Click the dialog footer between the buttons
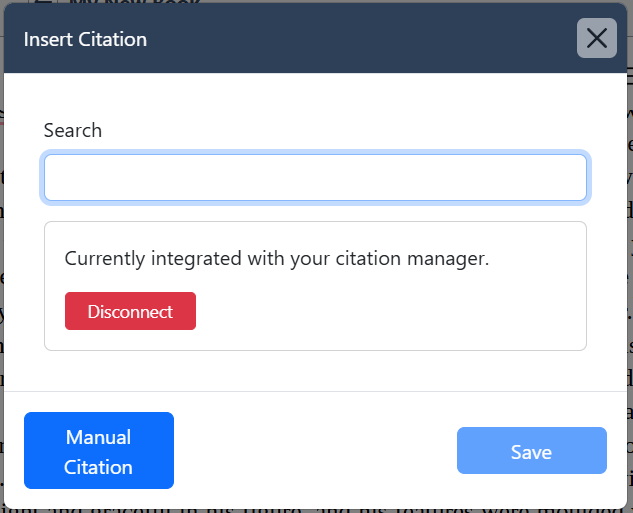 coord(315,451)
